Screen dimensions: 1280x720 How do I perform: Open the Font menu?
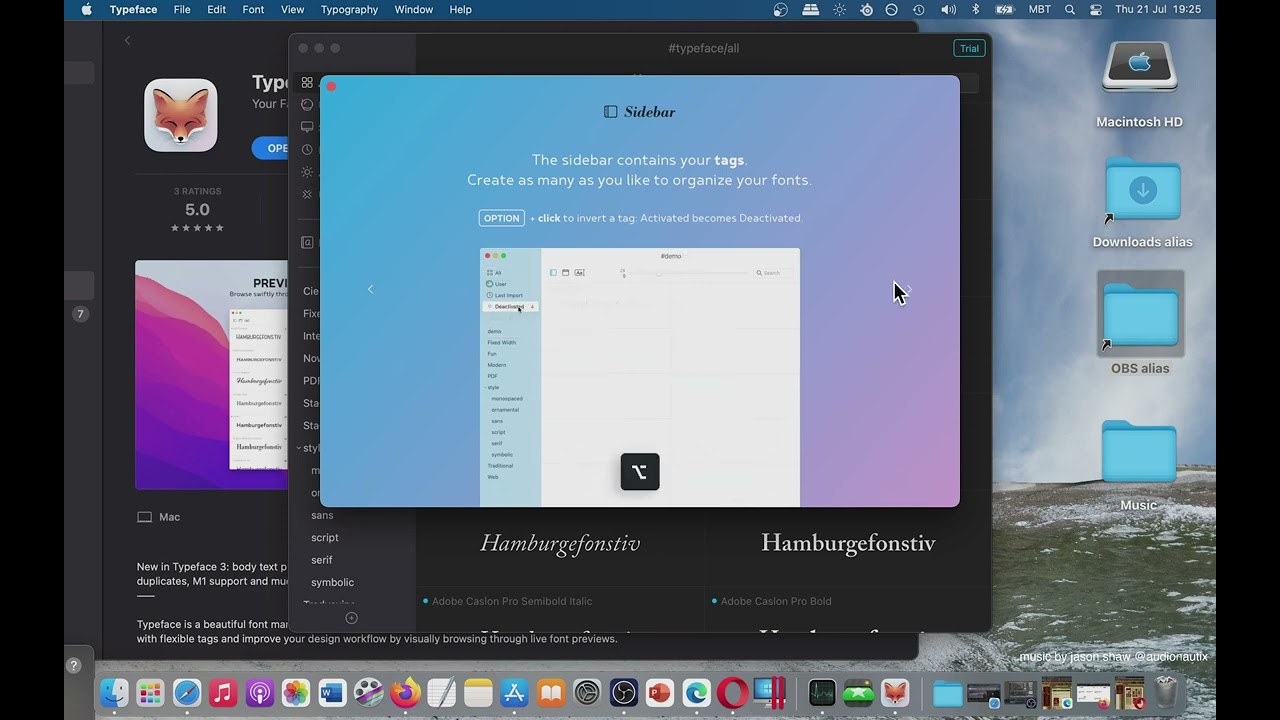[253, 9]
